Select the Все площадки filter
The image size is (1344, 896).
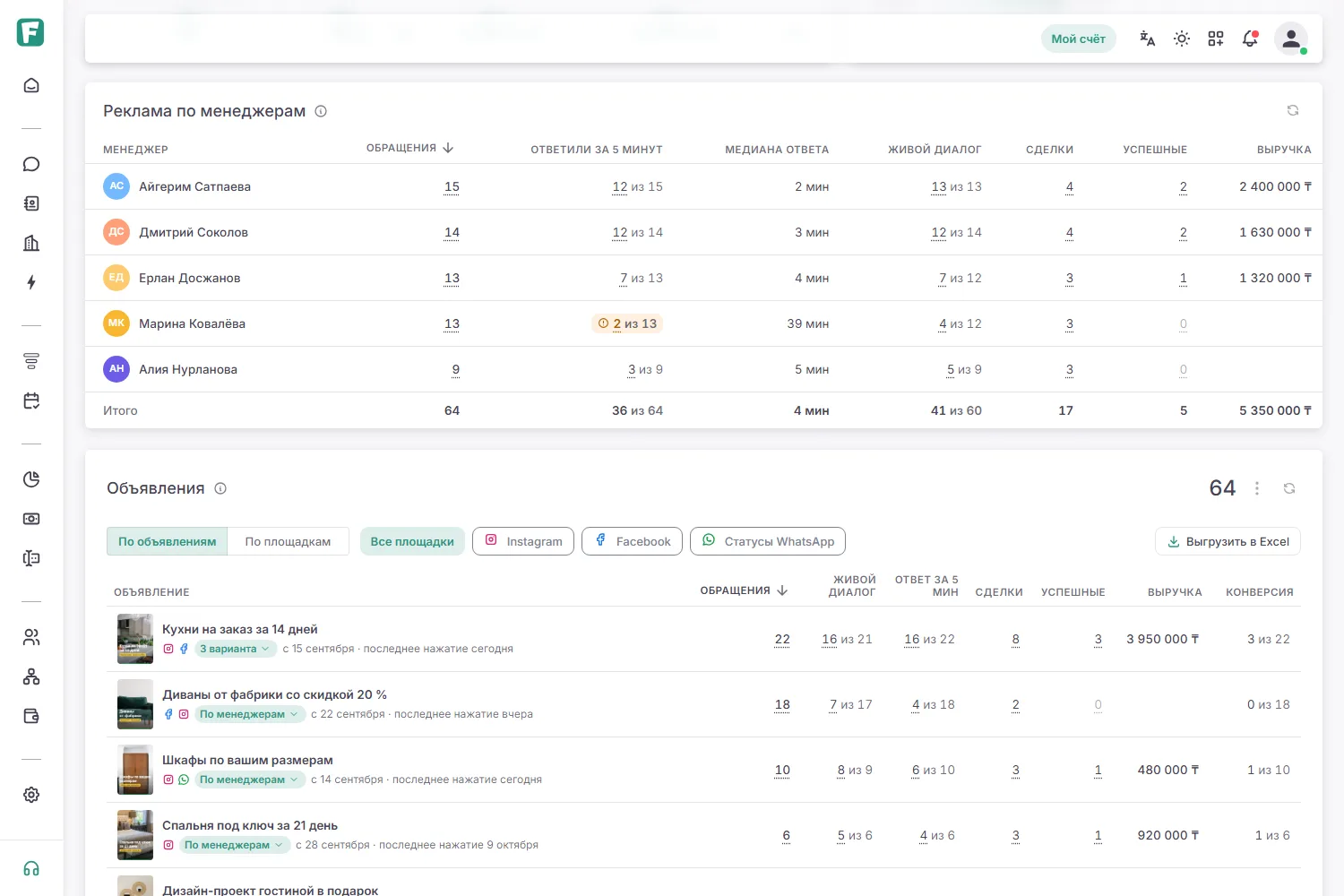click(x=412, y=541)
